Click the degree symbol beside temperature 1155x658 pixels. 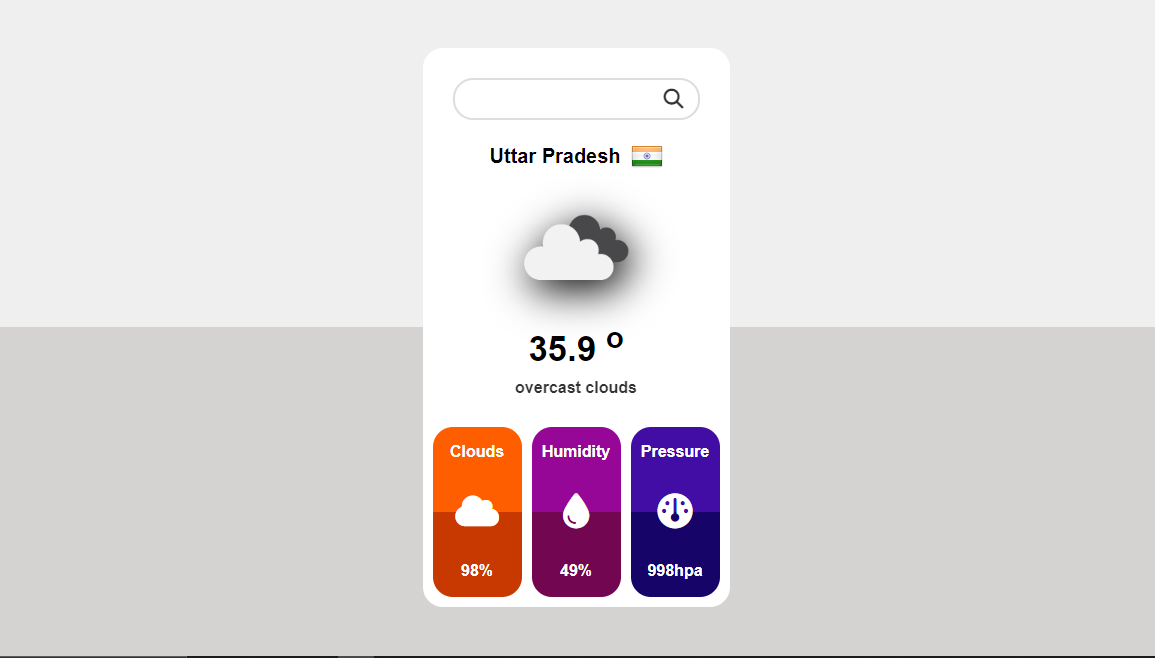click(615, 340)
